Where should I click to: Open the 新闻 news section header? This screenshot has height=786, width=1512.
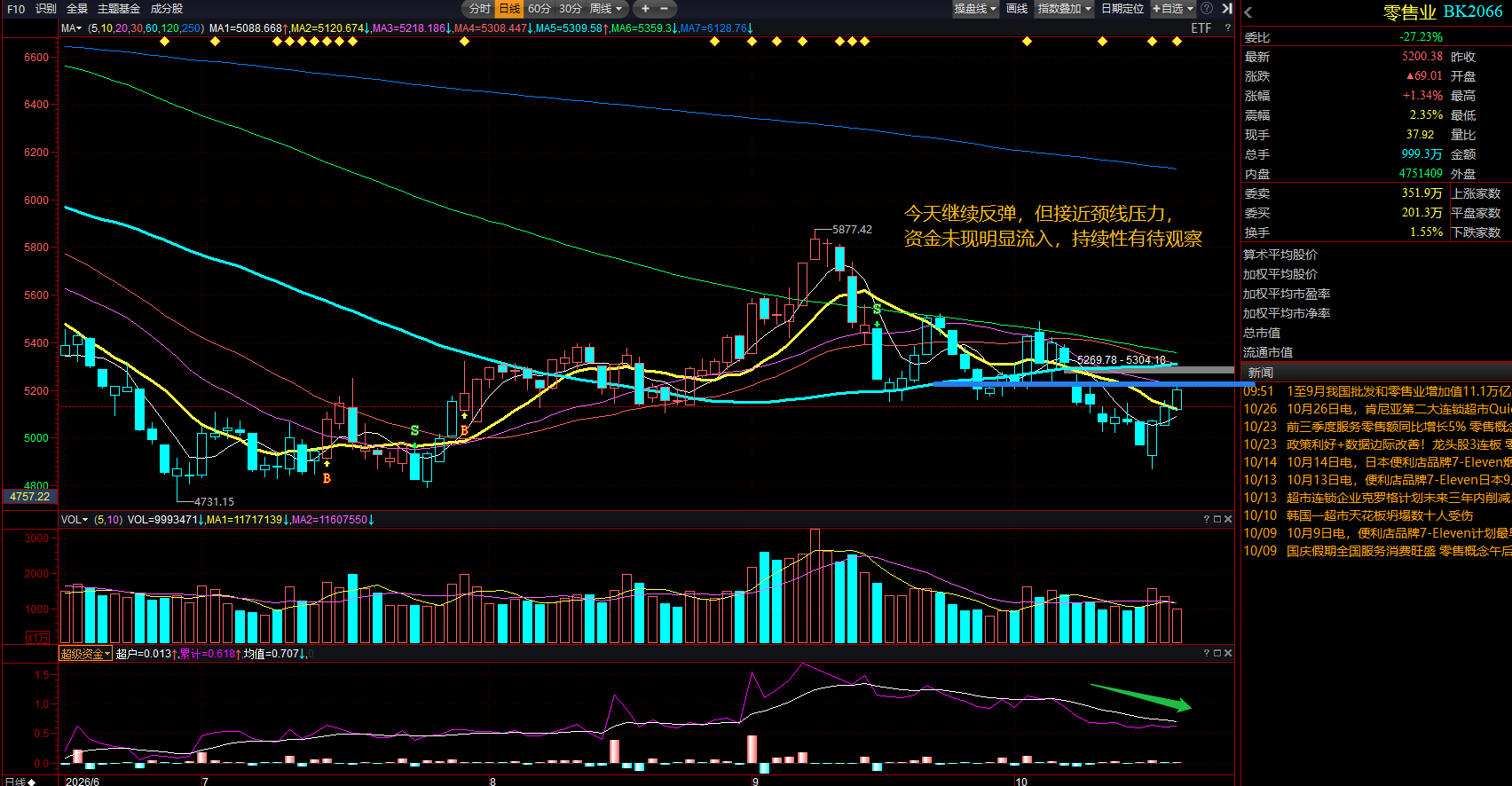(x=1260, y=373)
